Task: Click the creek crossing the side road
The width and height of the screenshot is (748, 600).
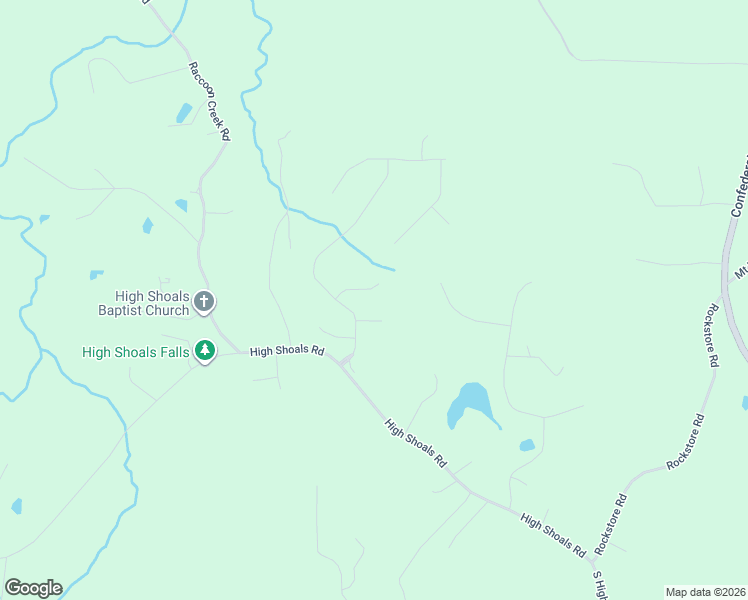Action: click(x=341, y=235)
